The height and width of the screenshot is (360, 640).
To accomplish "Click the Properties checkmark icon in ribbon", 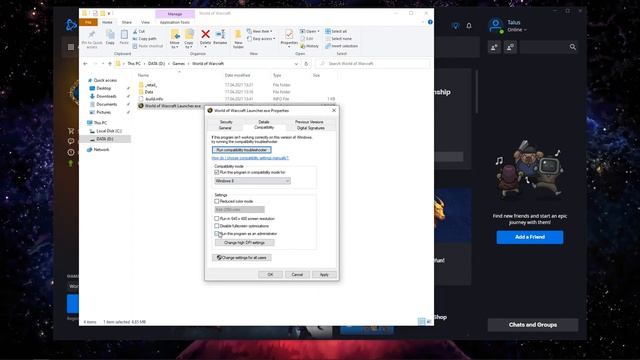I will pyautogui.click(x=289, y=34).
